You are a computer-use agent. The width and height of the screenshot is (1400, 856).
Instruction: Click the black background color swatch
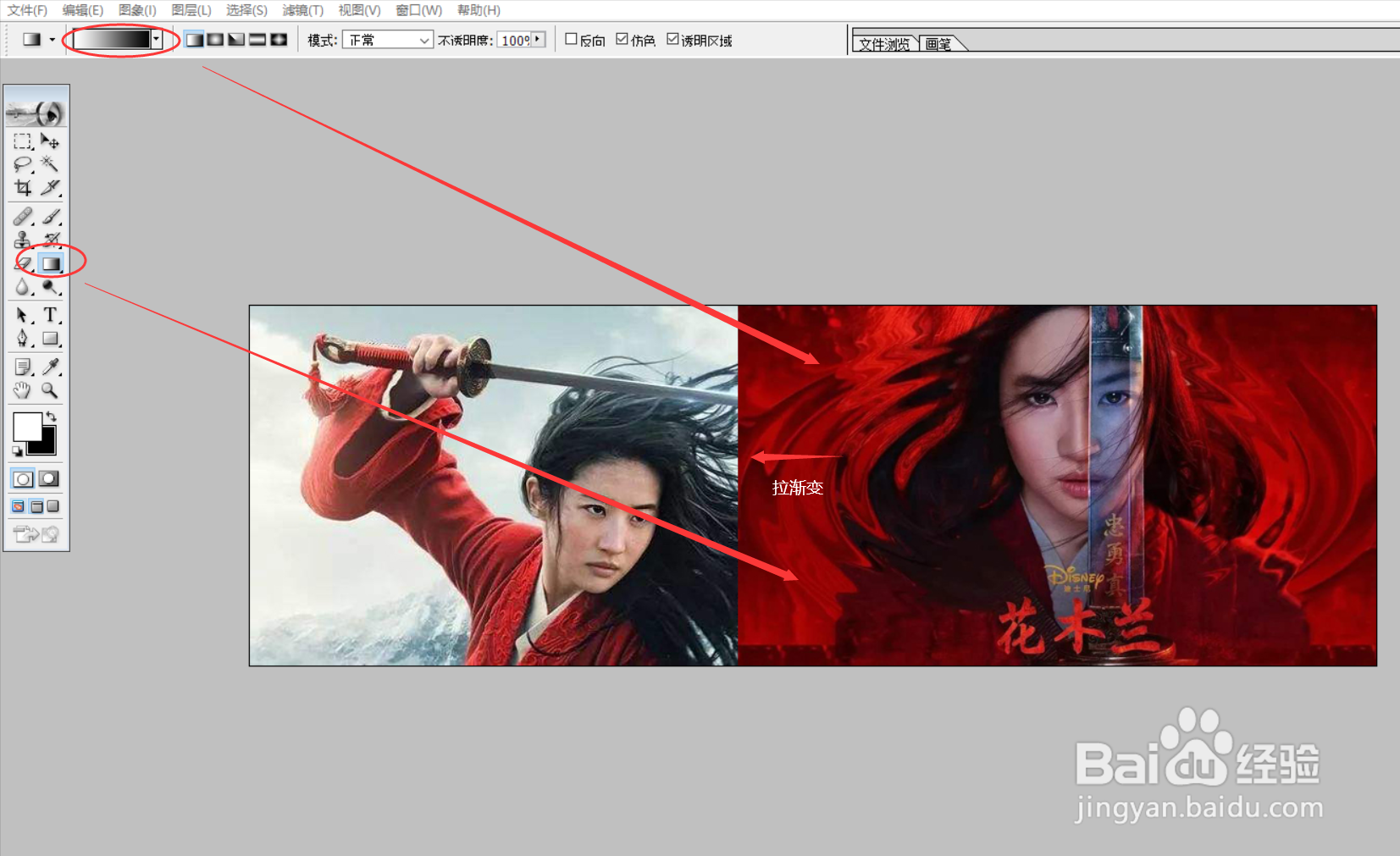(47, 445)
